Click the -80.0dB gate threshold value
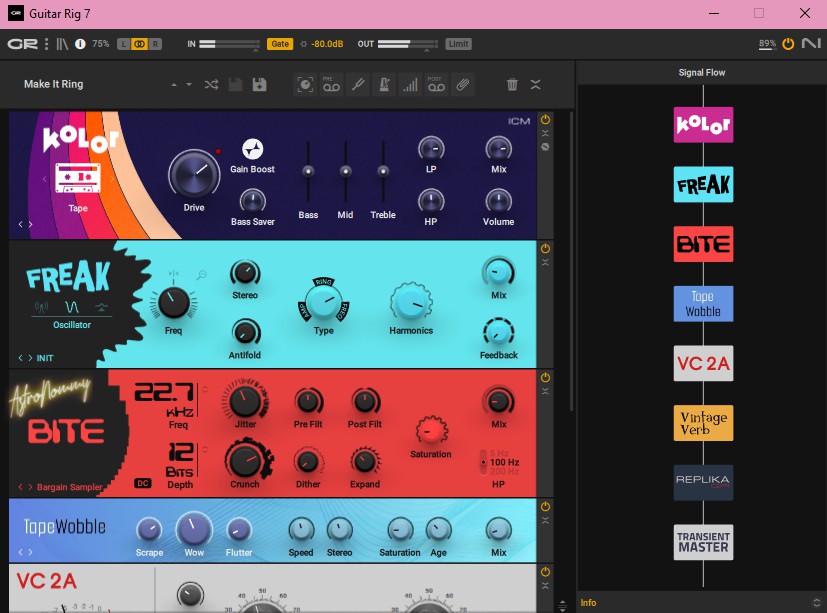The width and height of the screenshot is (827, 613). click(x=327, y=44)
